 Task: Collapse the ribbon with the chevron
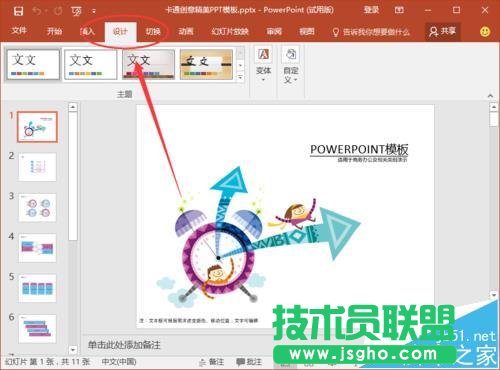tap(490, 96)
